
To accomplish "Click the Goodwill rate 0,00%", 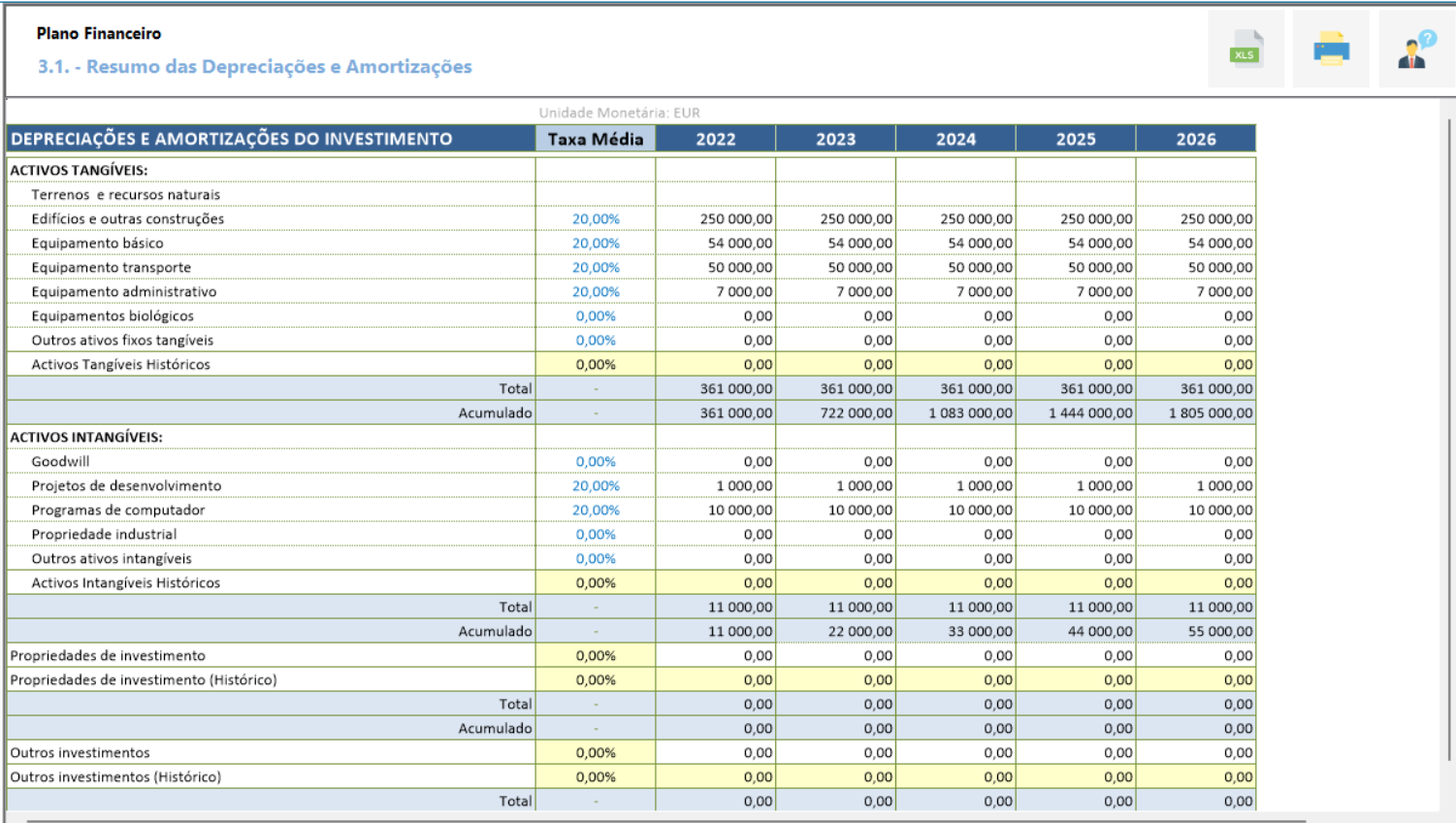I will 596,462.
